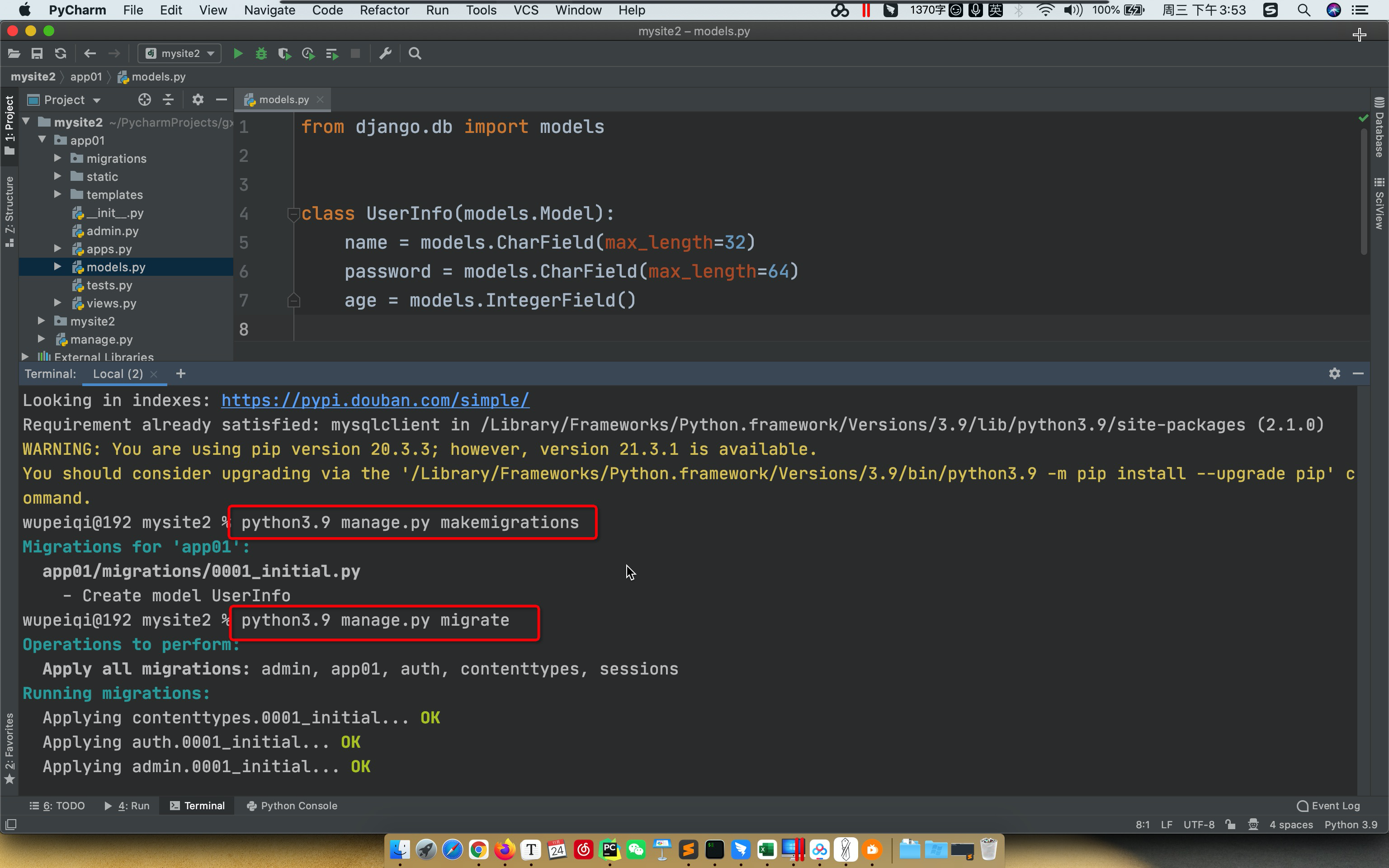
Task: Synchronize files with the reload icon
Action: click(x=60, y=53)
